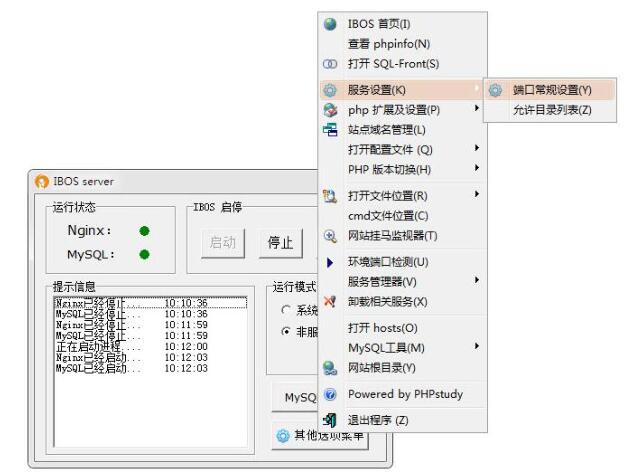Select the 非服务模式 radio button
The height and width of the screenshot is (472, 638).
pyautogui.click(x=286, y=332)
